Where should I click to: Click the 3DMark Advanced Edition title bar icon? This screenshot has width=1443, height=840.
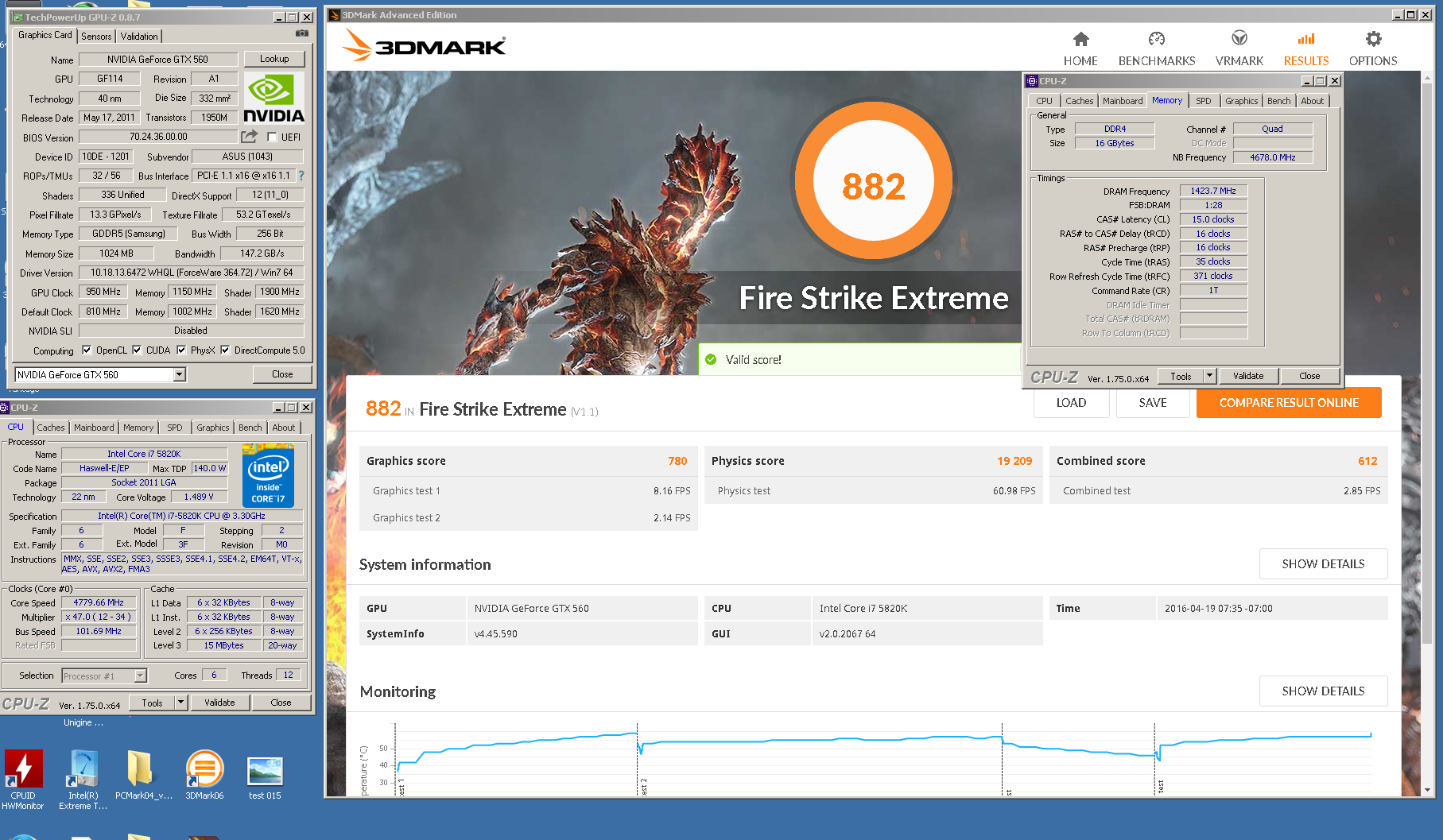335,14
